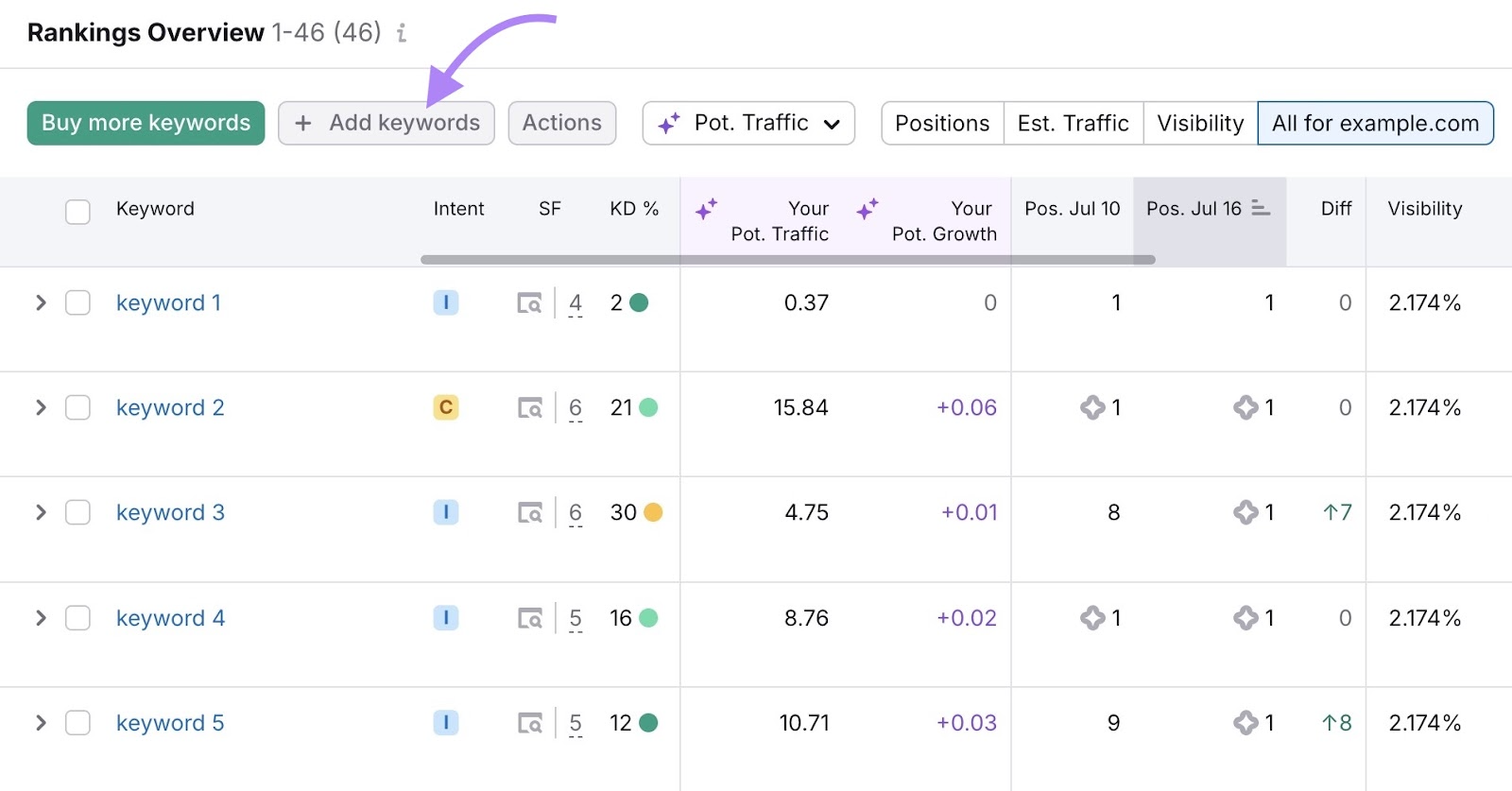
Task: Open the Pot. Traffic dropdown
Action: [748, 124]
